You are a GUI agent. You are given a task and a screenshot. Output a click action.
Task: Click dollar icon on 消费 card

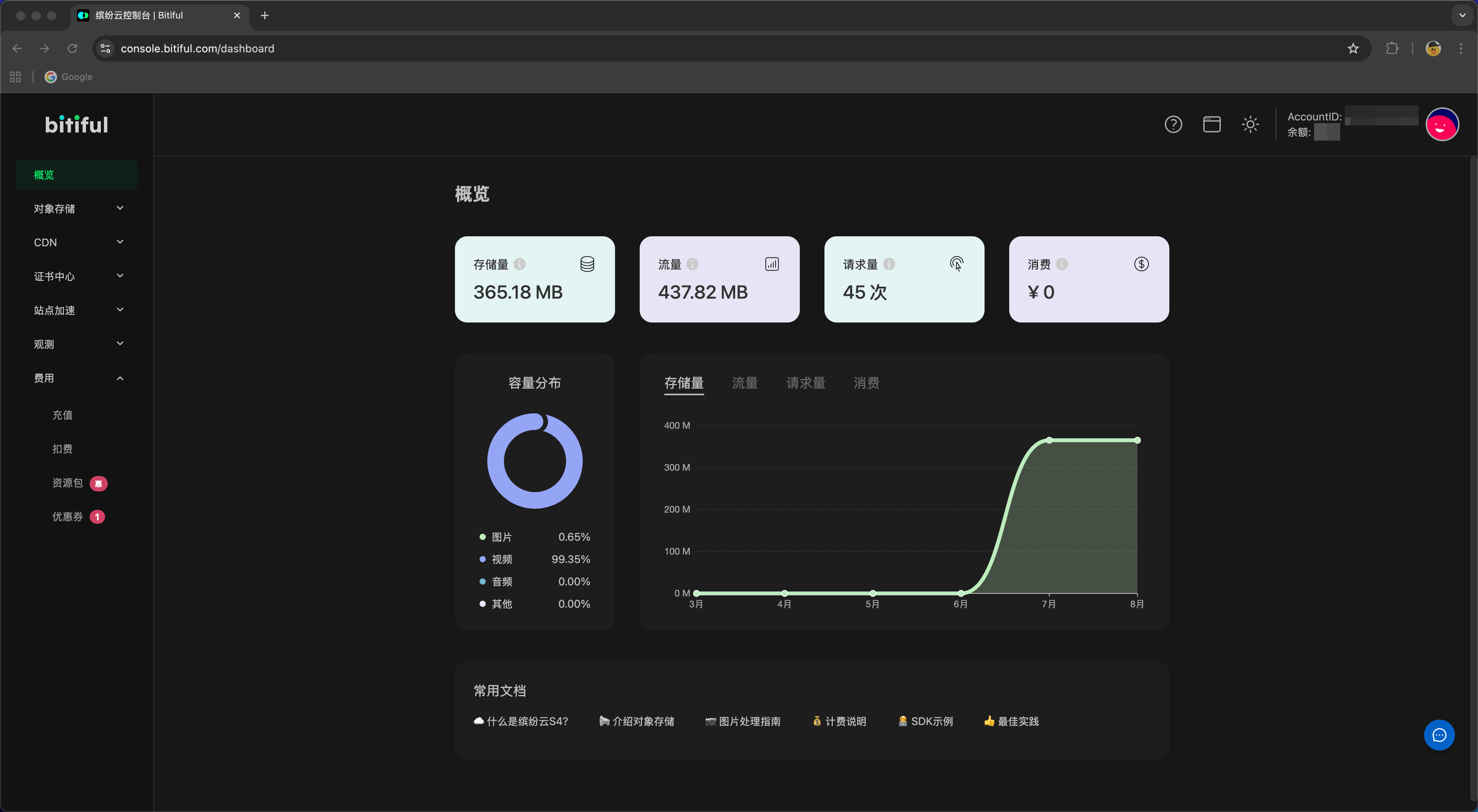(1141, 264)
